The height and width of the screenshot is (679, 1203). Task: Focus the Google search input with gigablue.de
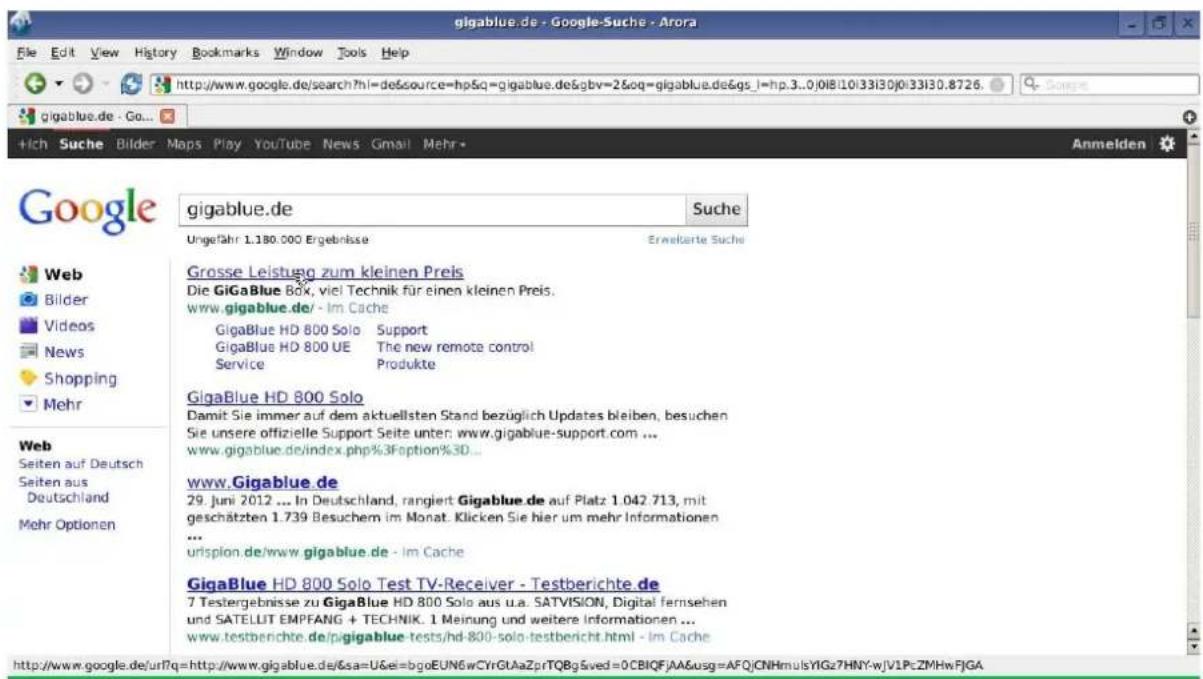[430, 210]
